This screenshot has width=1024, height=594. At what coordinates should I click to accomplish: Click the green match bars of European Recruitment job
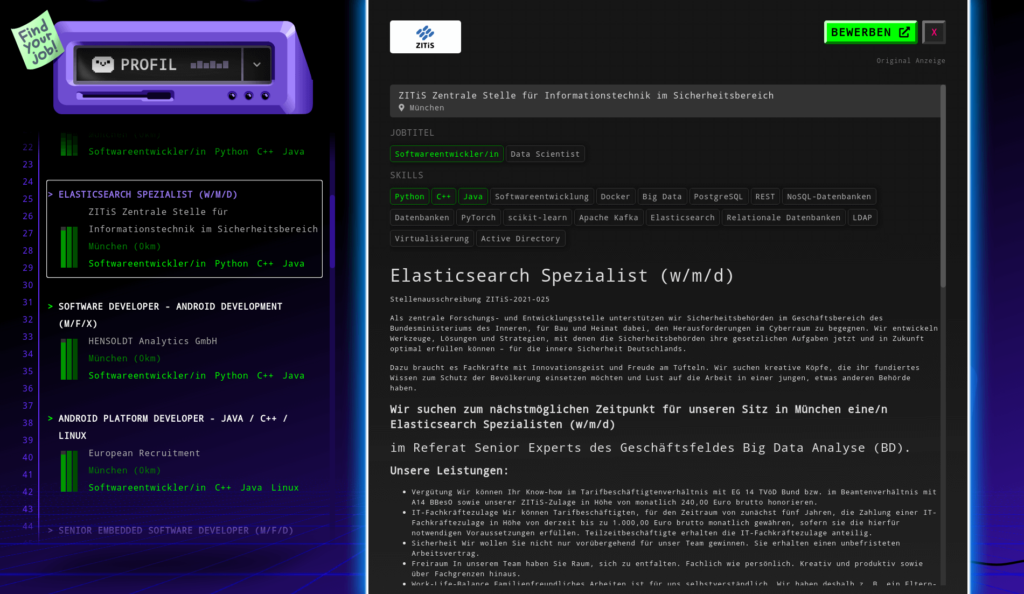point(69,471)
